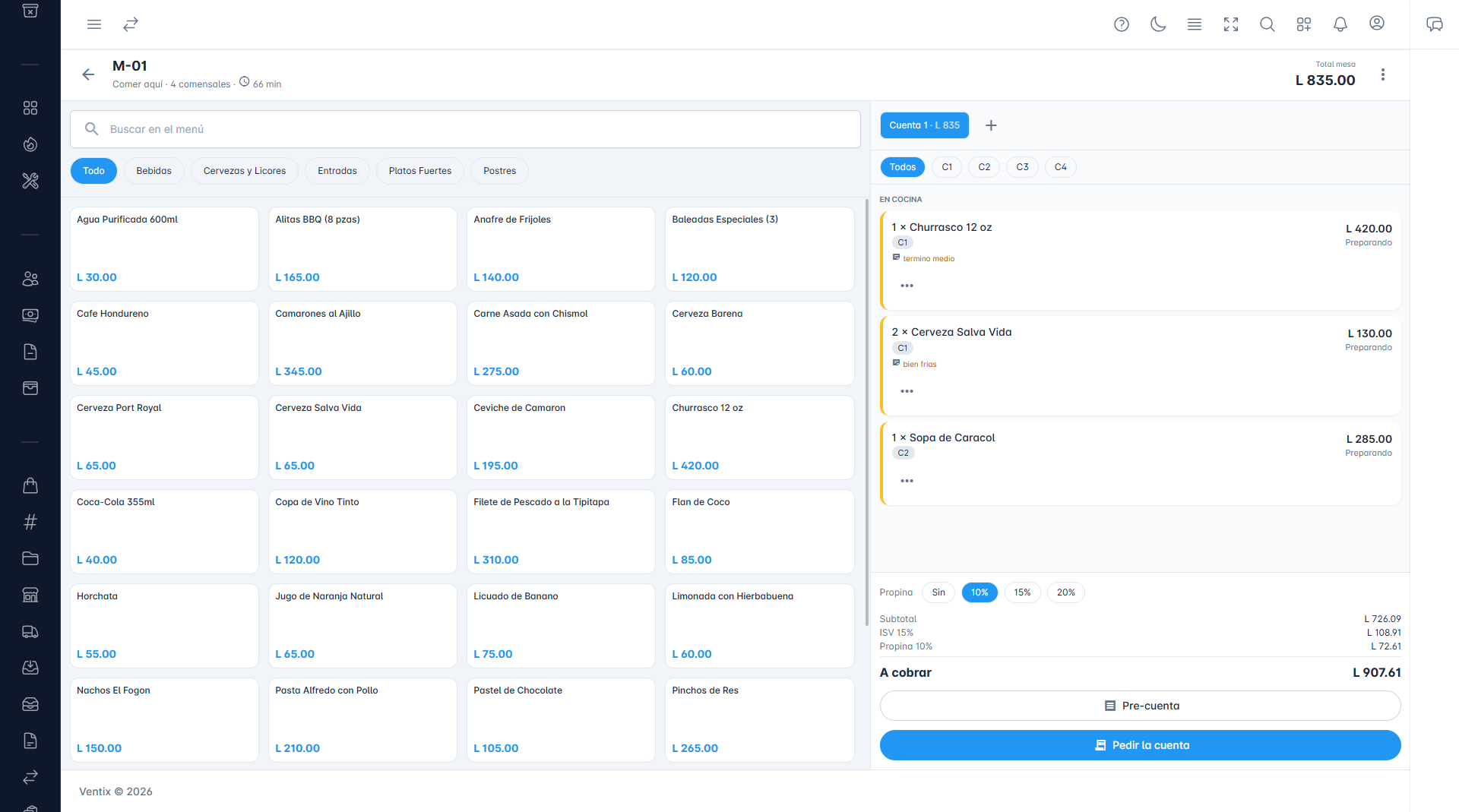Select no tip option Sin
Viewport: 1459px width, 812px height.
(938, 592)
